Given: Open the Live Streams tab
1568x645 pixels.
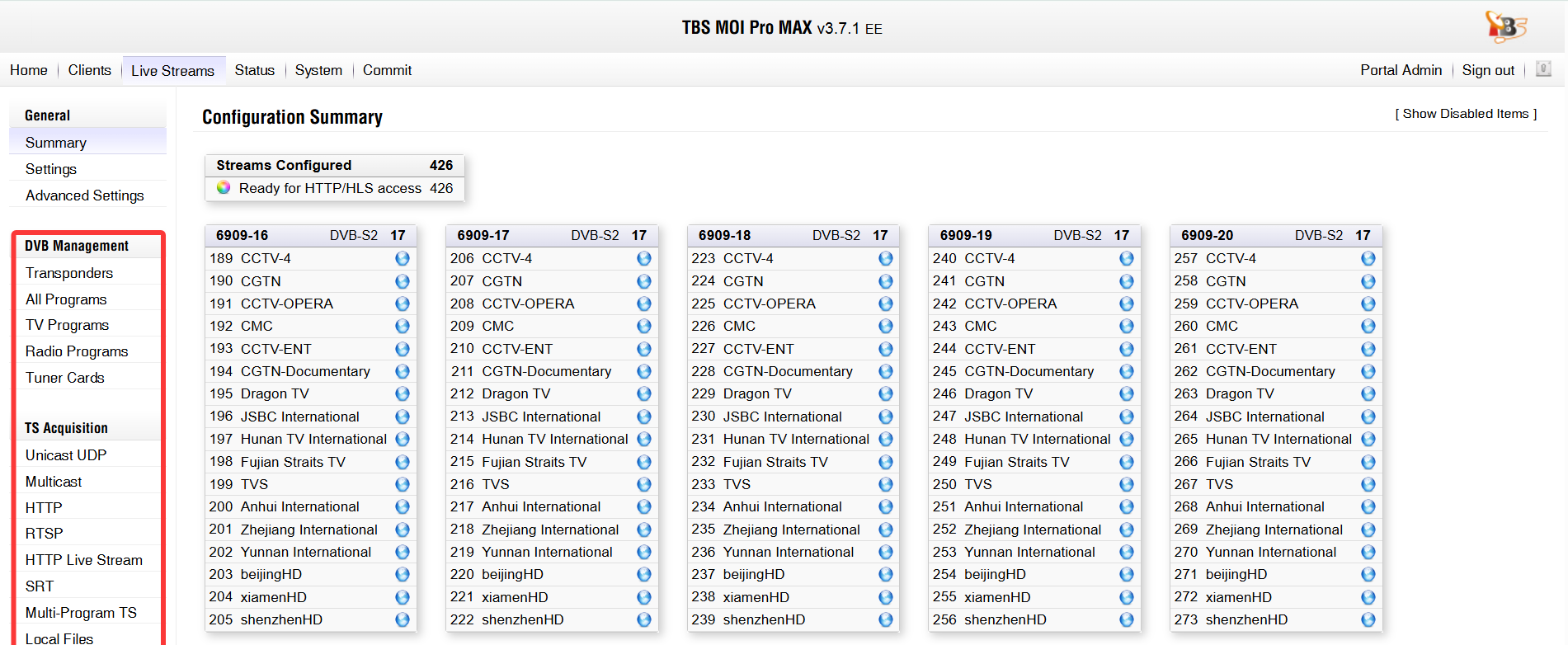Looking at the screenshot, I should click(x=172, y=71).
